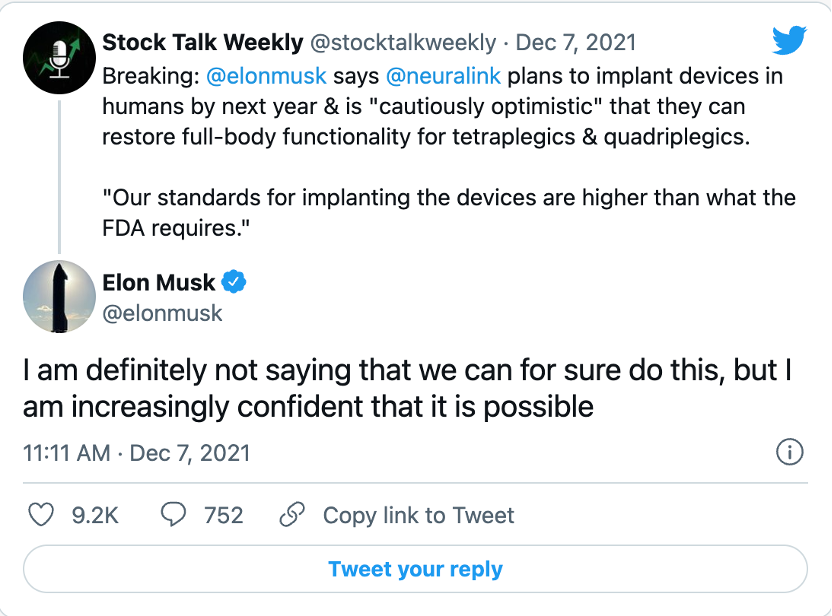Open the tweet info circle icon
Viewport: 832px width, 616px height.
tap(790, 452)
